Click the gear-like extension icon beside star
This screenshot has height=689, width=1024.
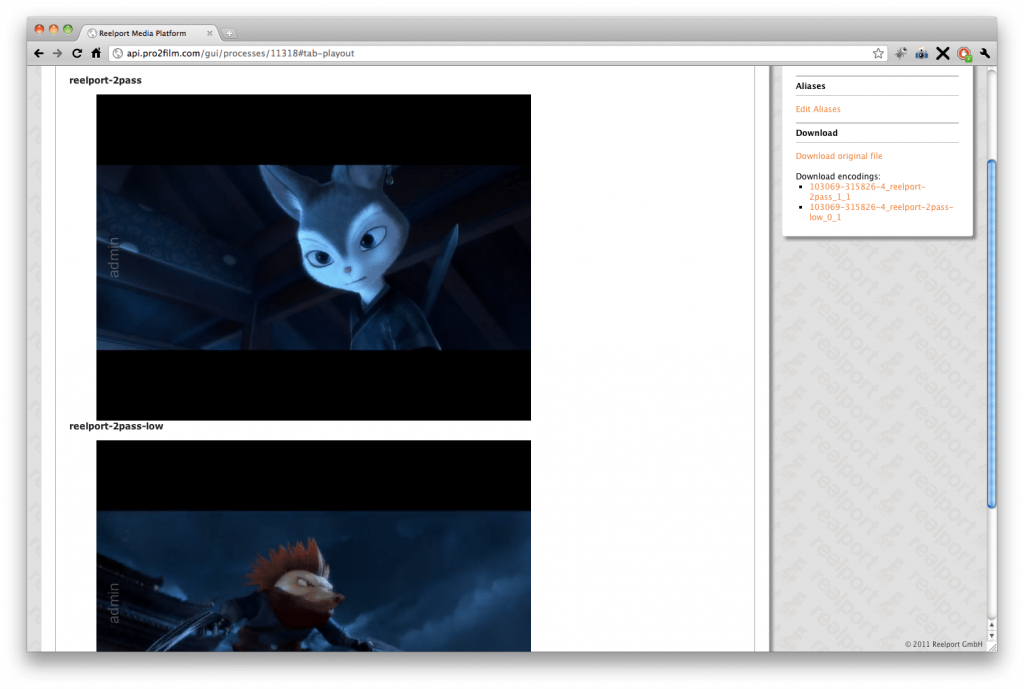tap(901, 54)
